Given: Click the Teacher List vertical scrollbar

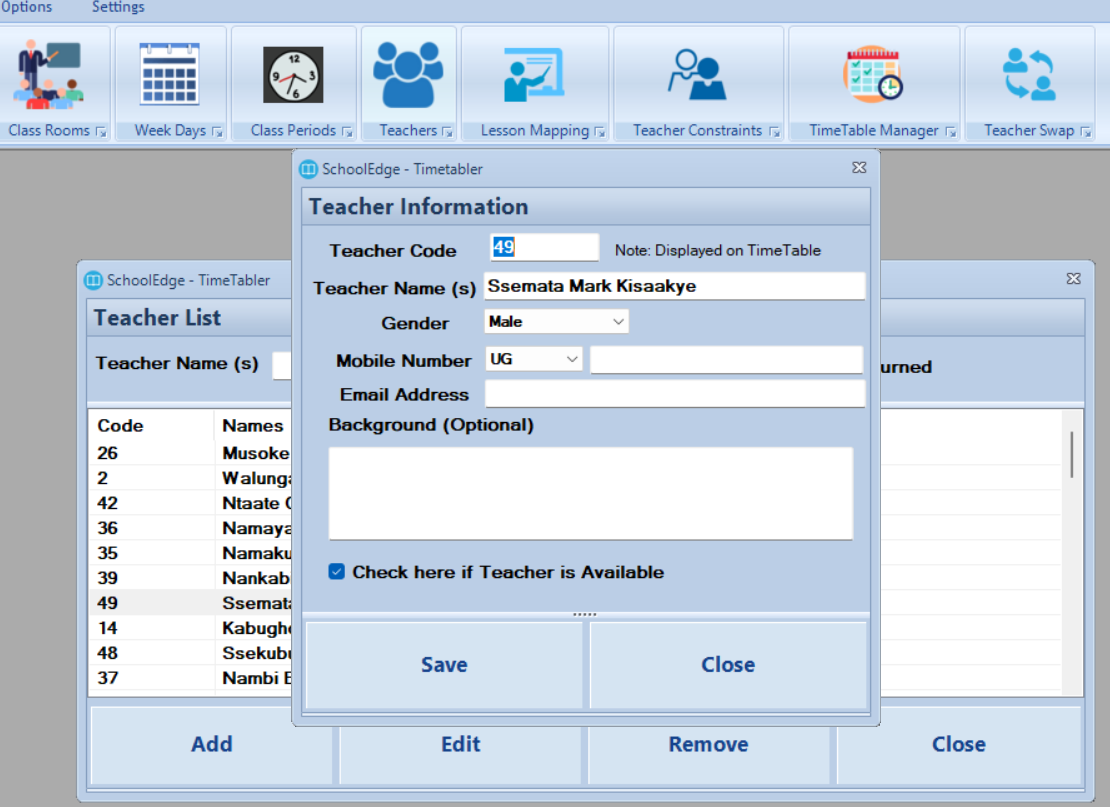Looking at the screenshot, I should (1072, 552).
